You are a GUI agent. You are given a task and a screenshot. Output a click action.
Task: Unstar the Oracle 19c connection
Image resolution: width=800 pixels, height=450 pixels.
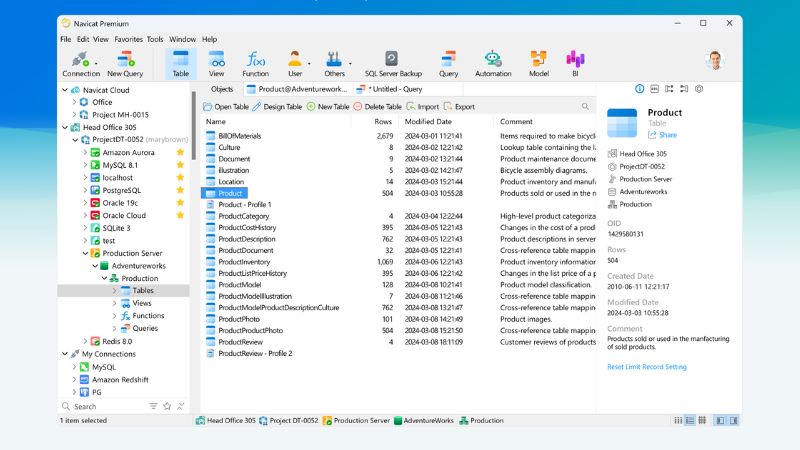point(180,203)
